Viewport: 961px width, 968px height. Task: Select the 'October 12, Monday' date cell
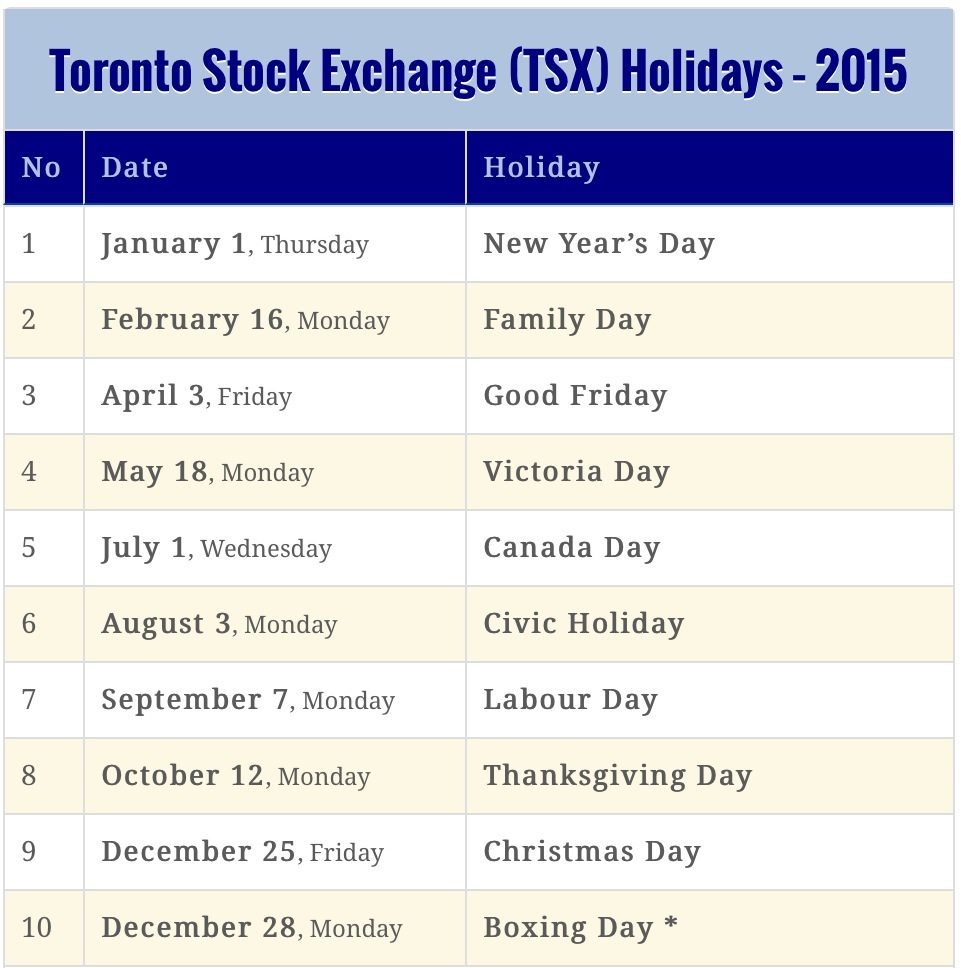pyautogui.click(x=236, y=776)
